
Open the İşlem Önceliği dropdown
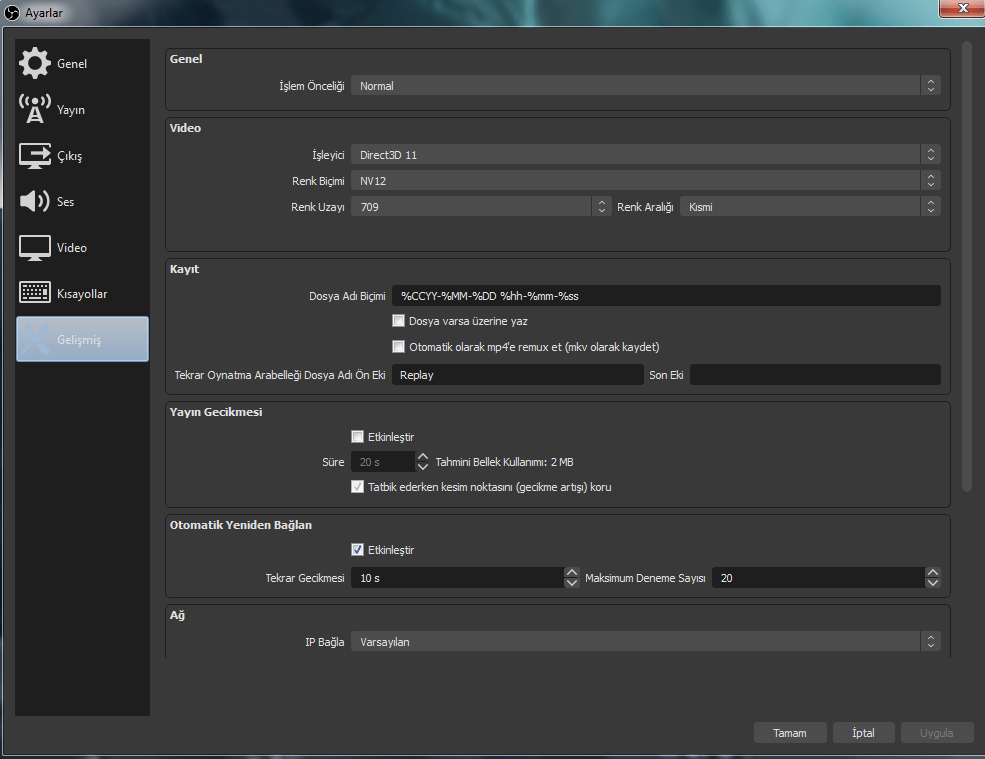[645, 85]
